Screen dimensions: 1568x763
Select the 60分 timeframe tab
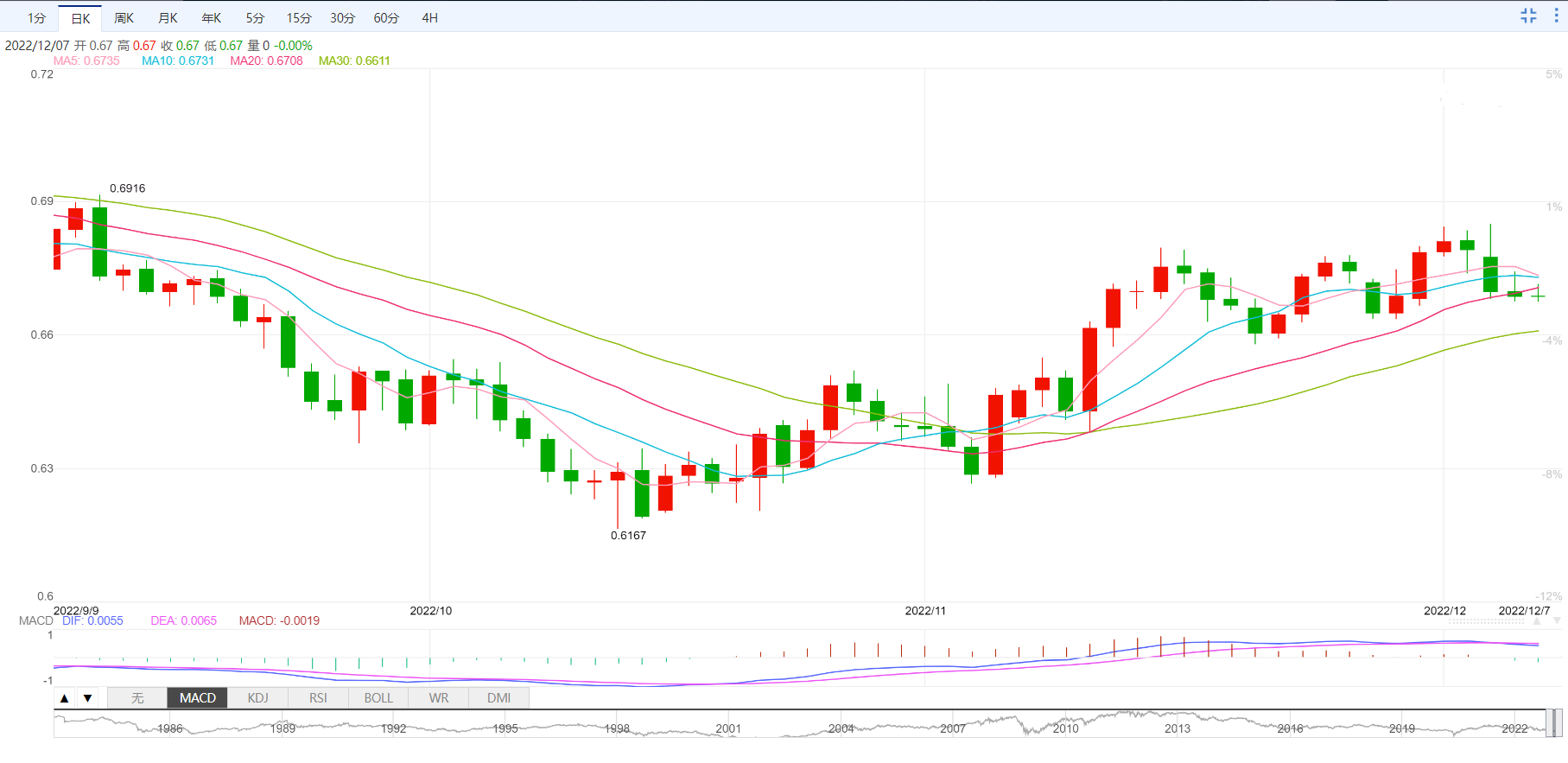(x=386, y=18)
